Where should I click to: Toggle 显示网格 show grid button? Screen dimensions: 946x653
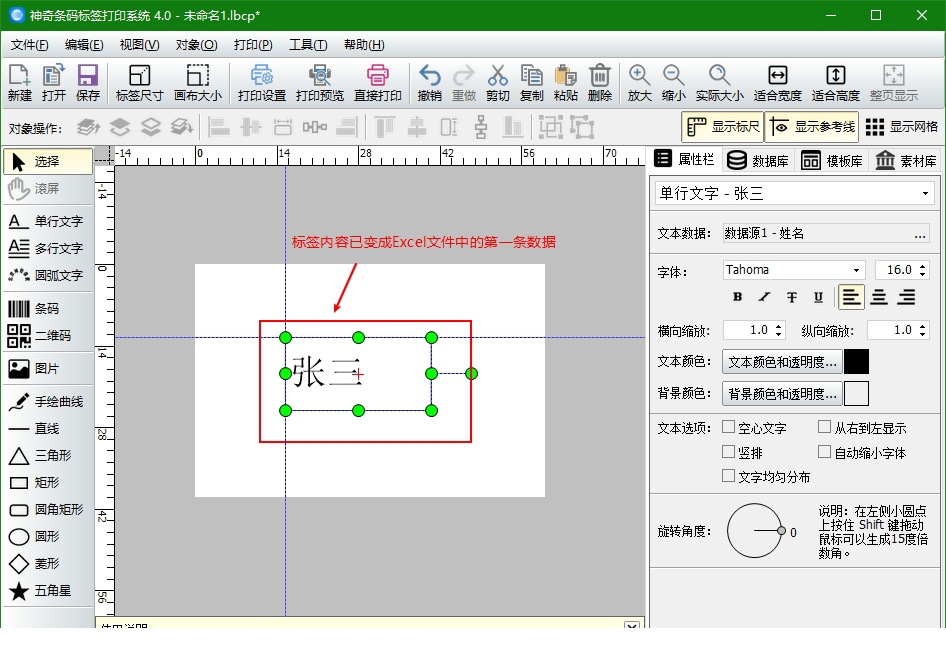point(901,127)
